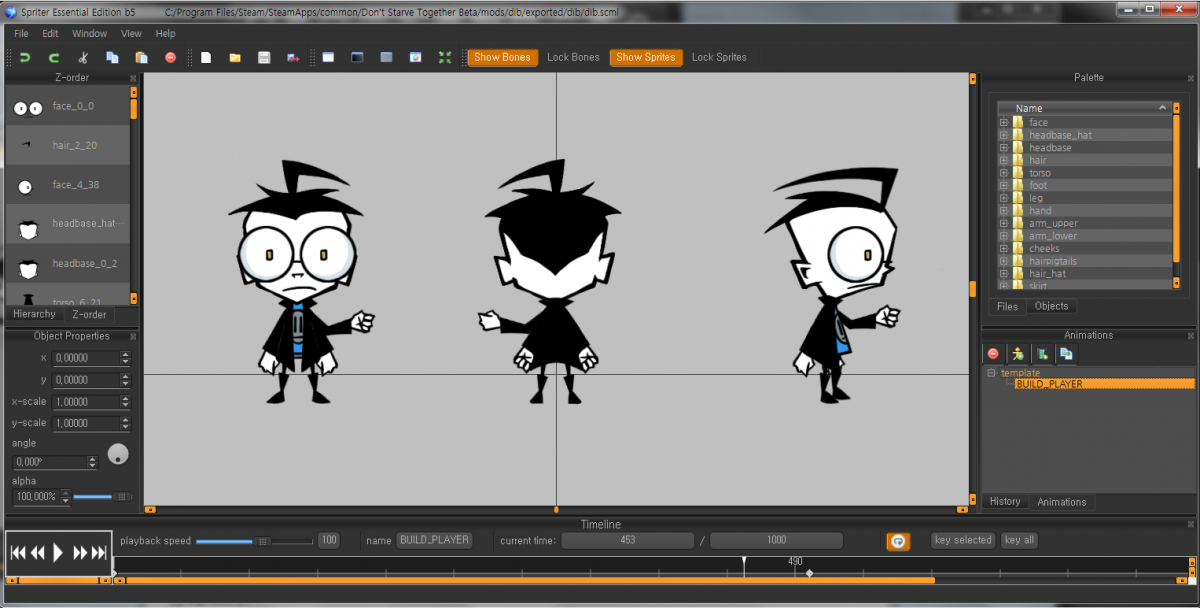1200x608 pixels.
Task: Click the green undo arrow icon
Action: (25, 58)
